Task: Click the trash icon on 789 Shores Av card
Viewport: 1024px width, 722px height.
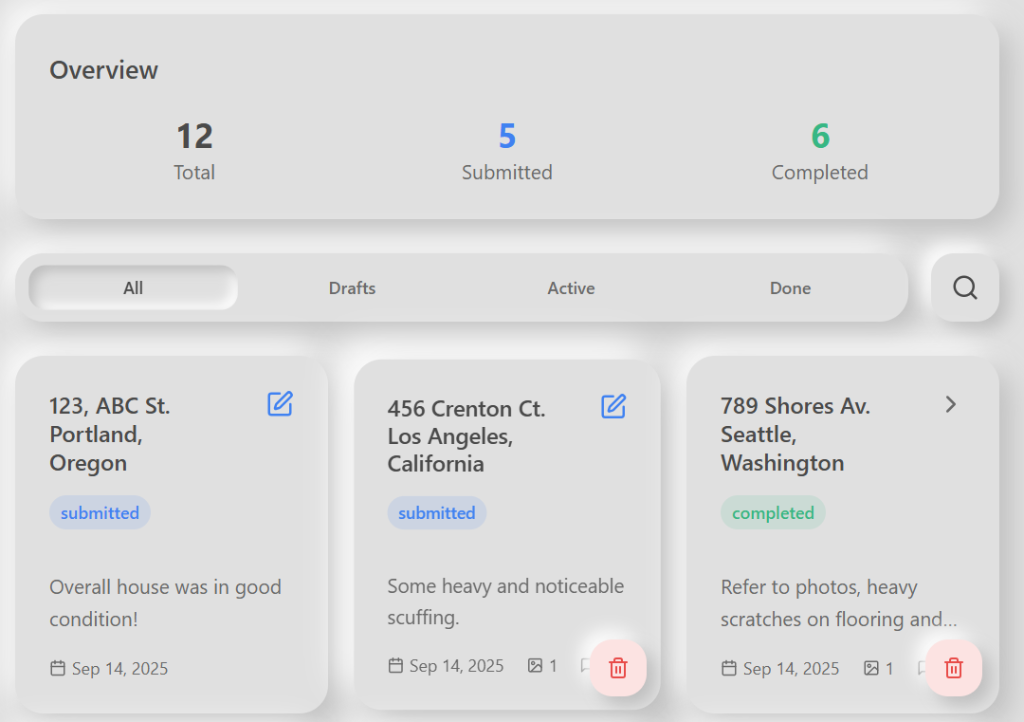Action: click(952, 667)
